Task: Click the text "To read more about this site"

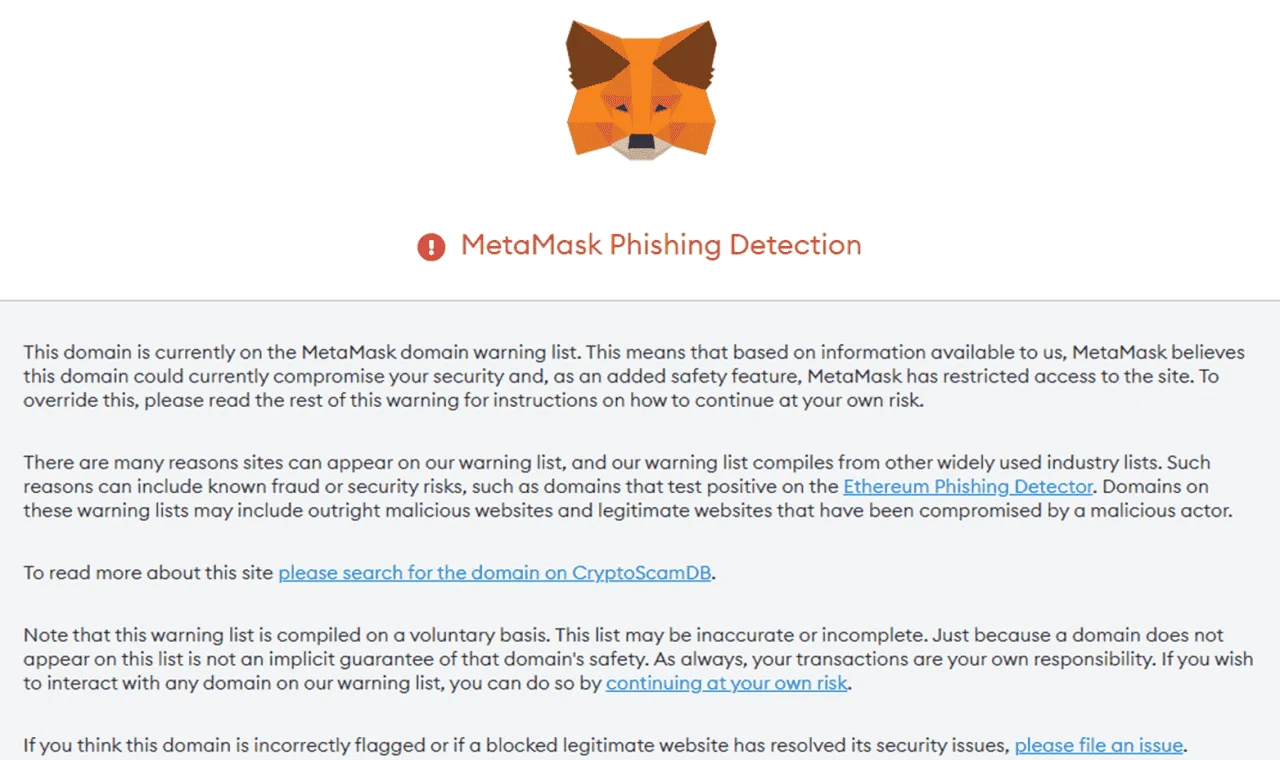Action: (148, 573)
